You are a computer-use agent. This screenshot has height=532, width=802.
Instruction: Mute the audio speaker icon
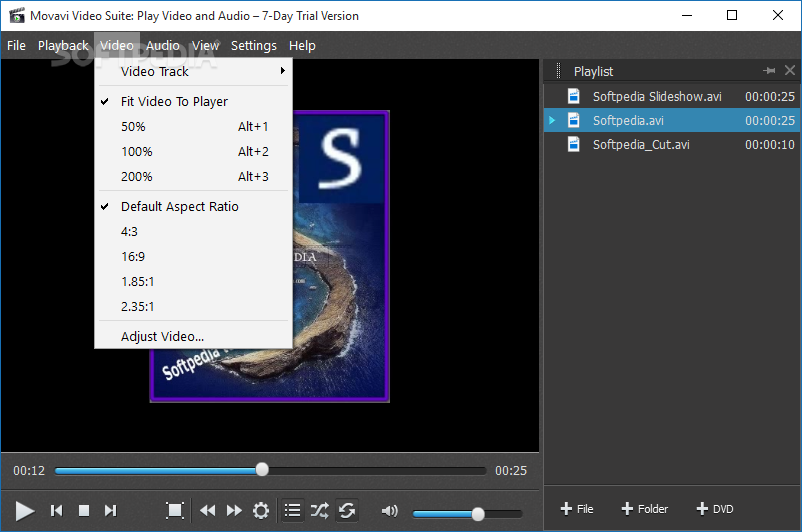tap(389, 511)
